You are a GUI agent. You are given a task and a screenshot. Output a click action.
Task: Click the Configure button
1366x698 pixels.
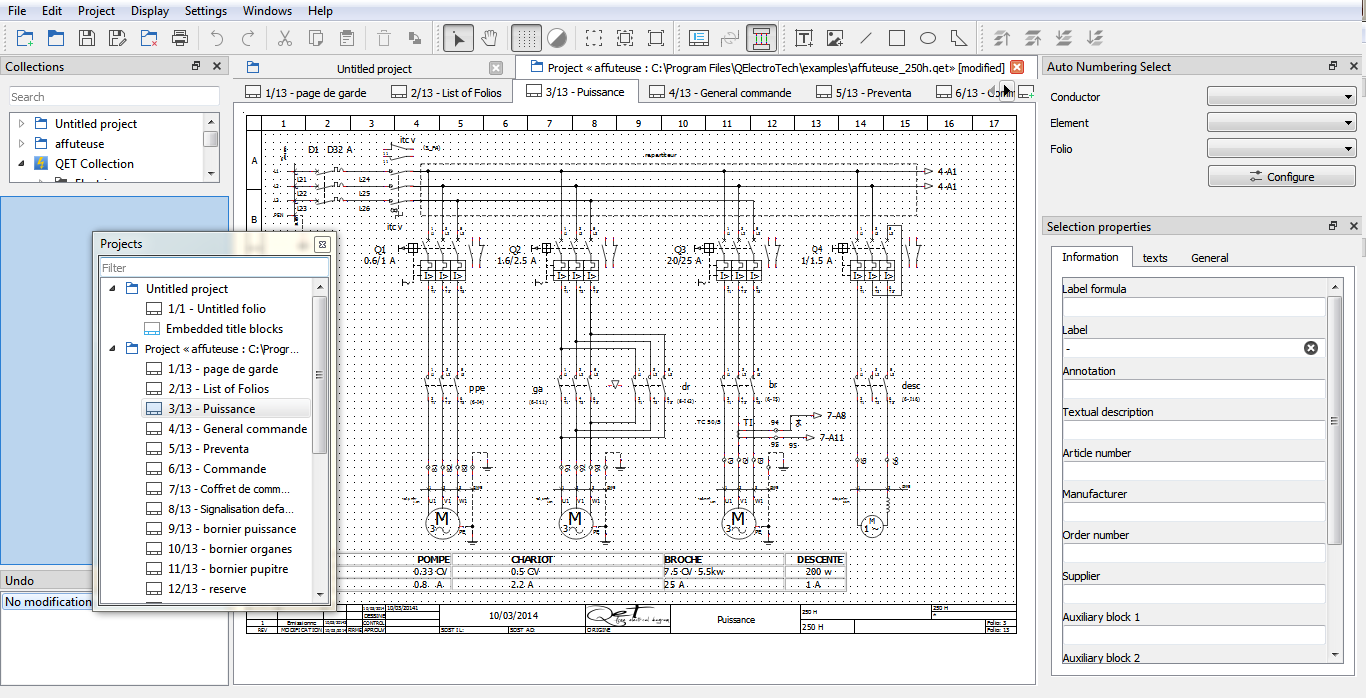coord(1282,176)
